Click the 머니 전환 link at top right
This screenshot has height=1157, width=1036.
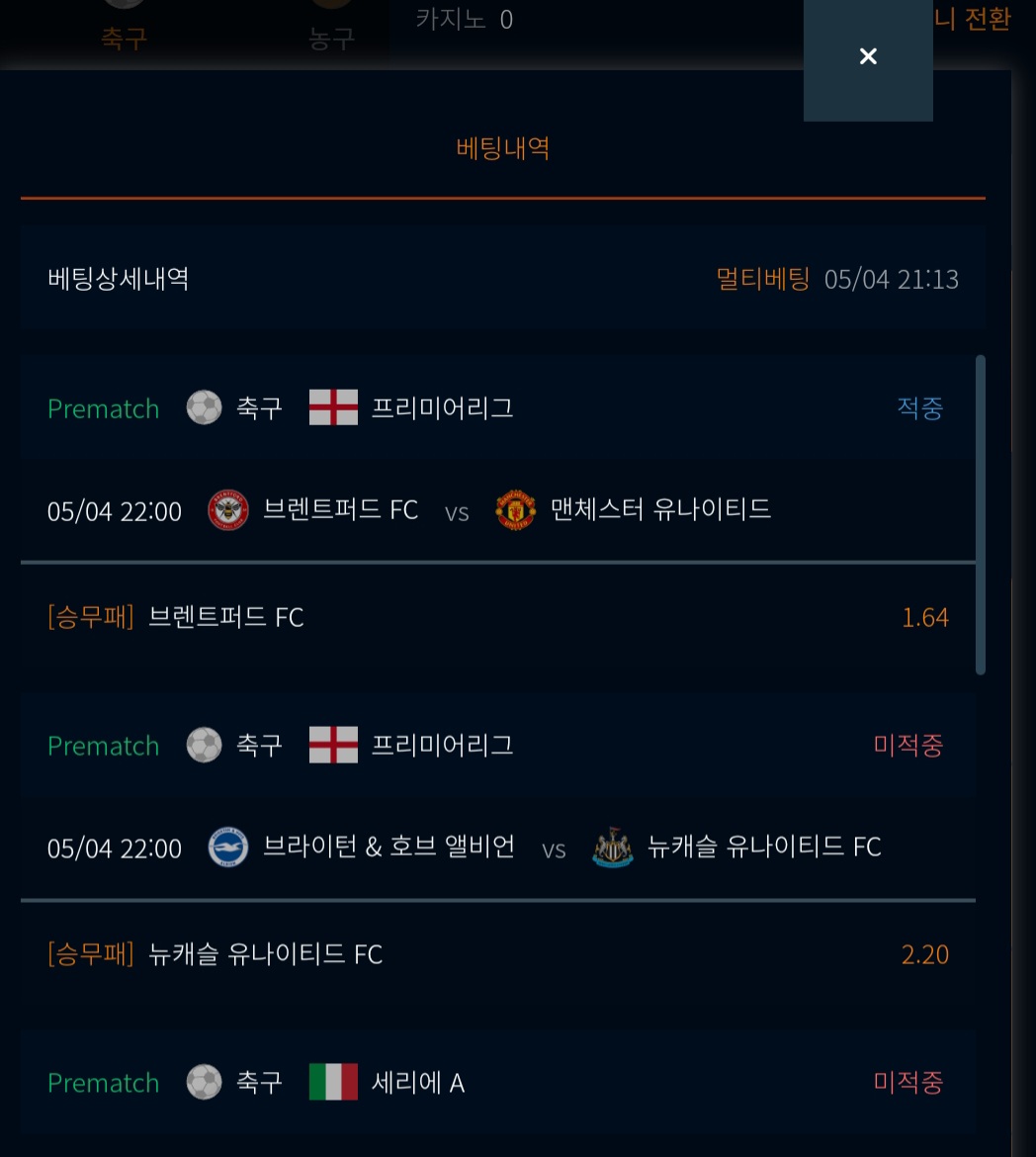pyautogui.click(x=972, y=19)
